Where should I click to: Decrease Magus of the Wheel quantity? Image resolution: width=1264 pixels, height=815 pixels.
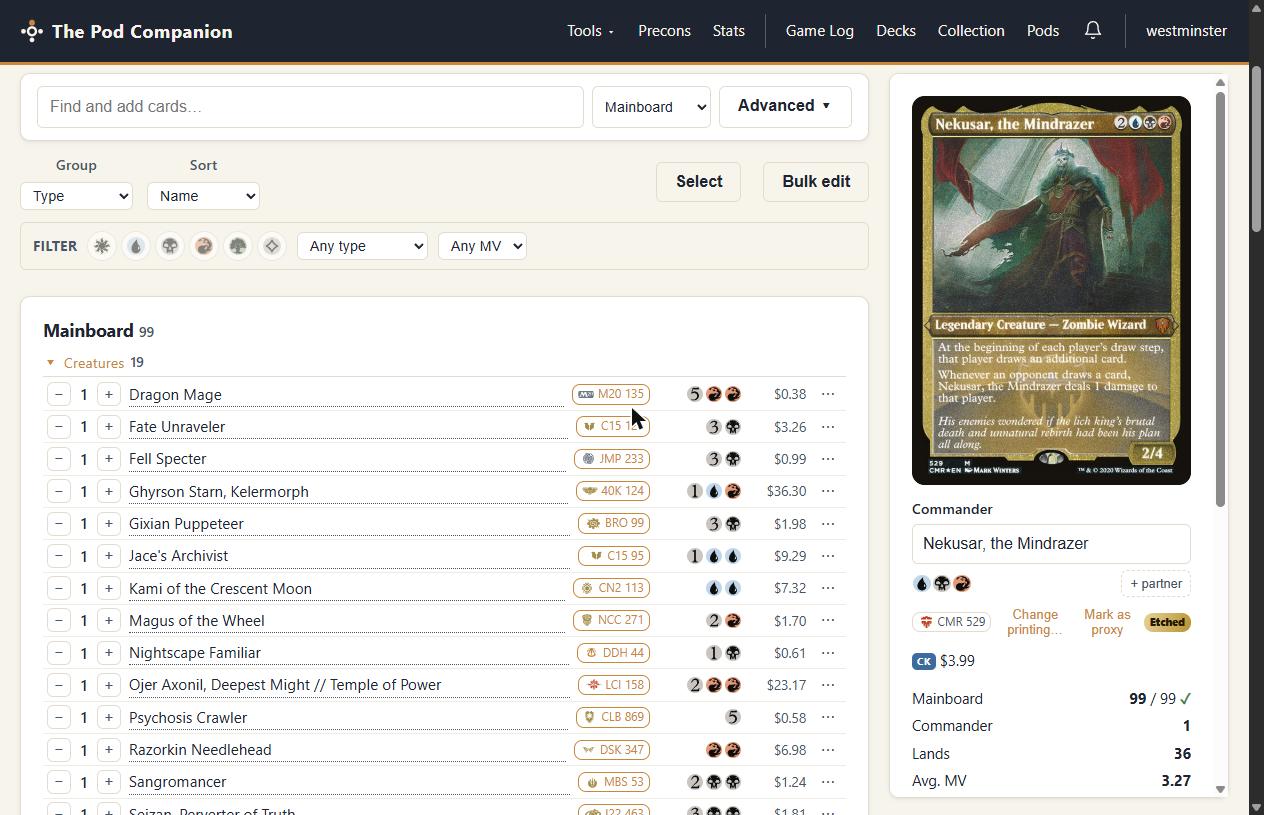coord(59,620)
